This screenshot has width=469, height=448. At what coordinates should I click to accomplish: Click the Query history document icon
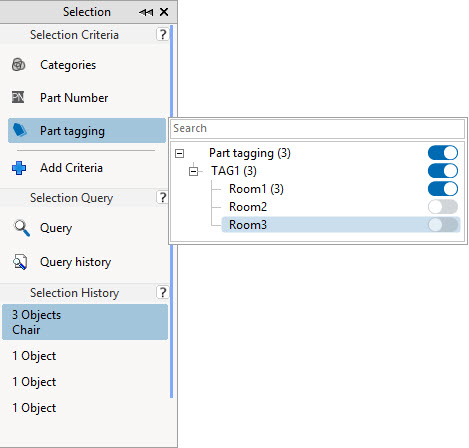[x=20, y=262]
